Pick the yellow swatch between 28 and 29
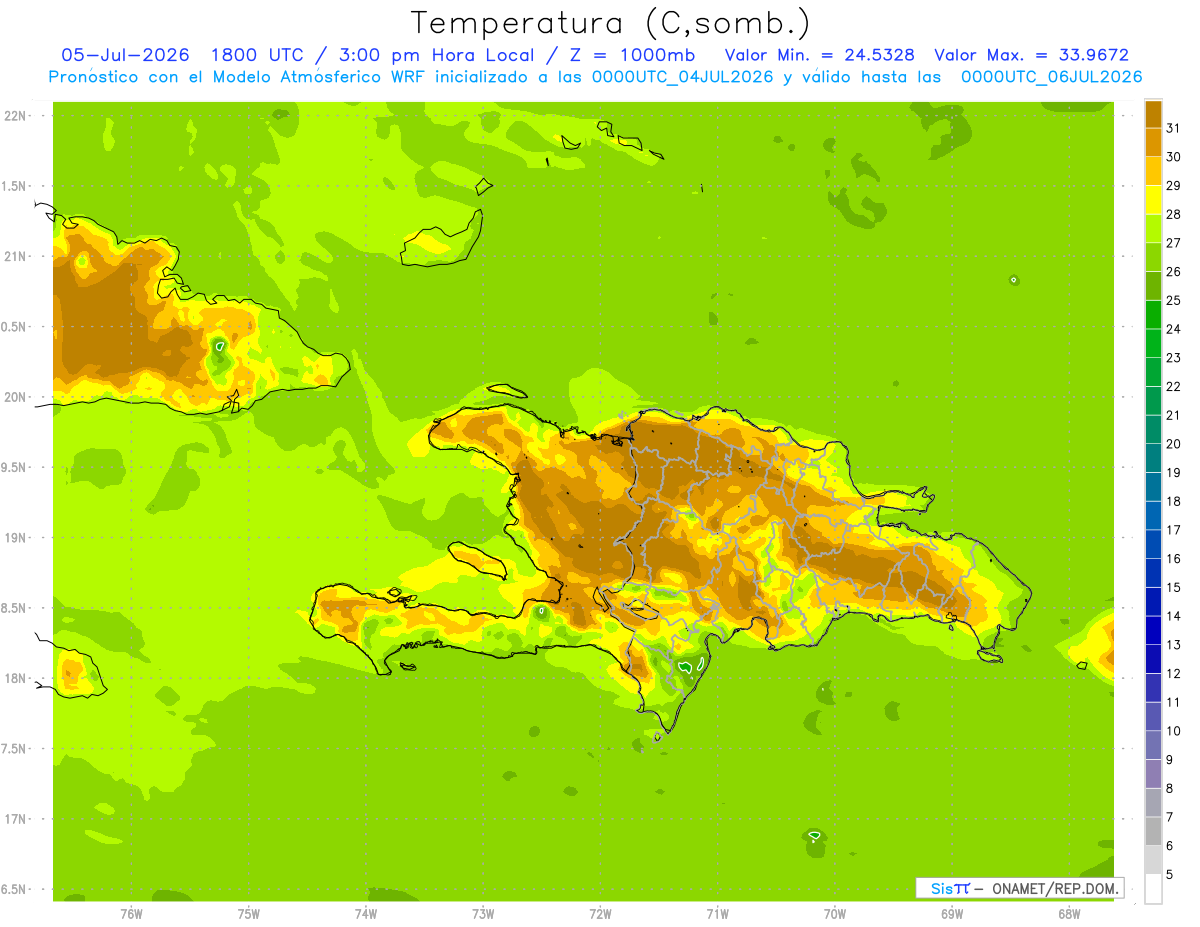 (1153, 200)
